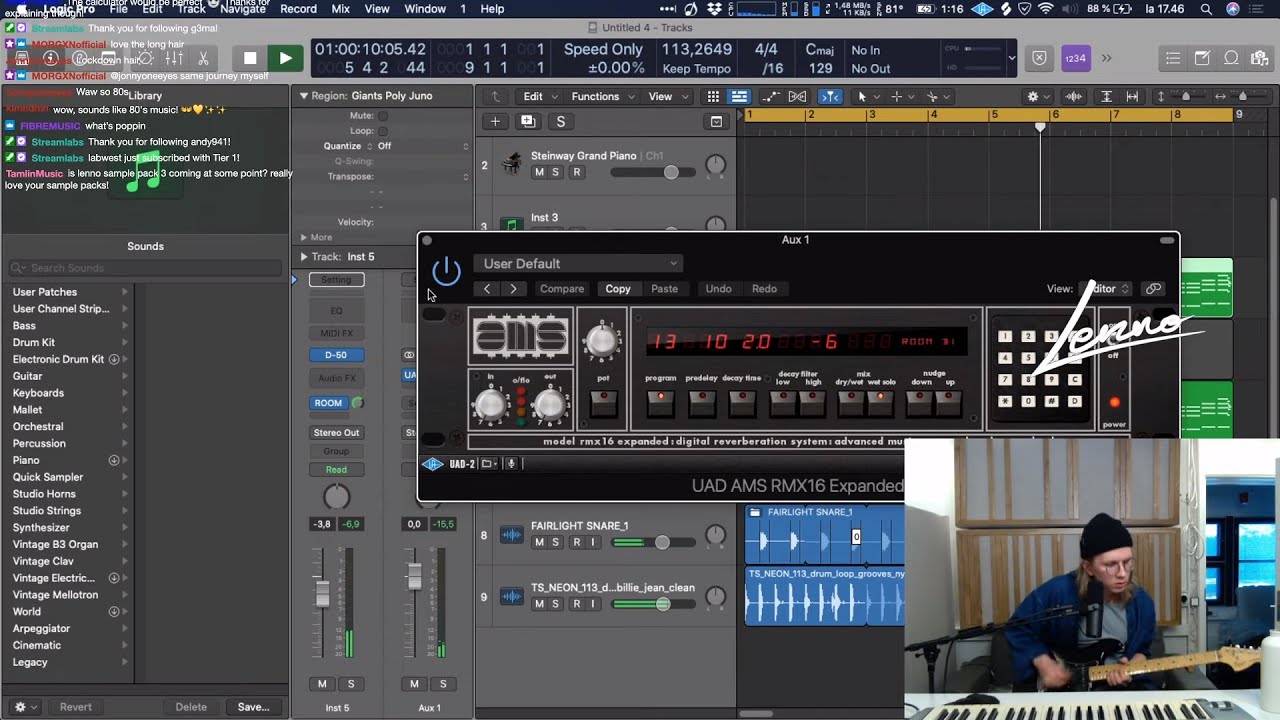Expand the Track Inst 5 triangle
Viewport: 1280px width, 720px height.
(x=304, y=257)
